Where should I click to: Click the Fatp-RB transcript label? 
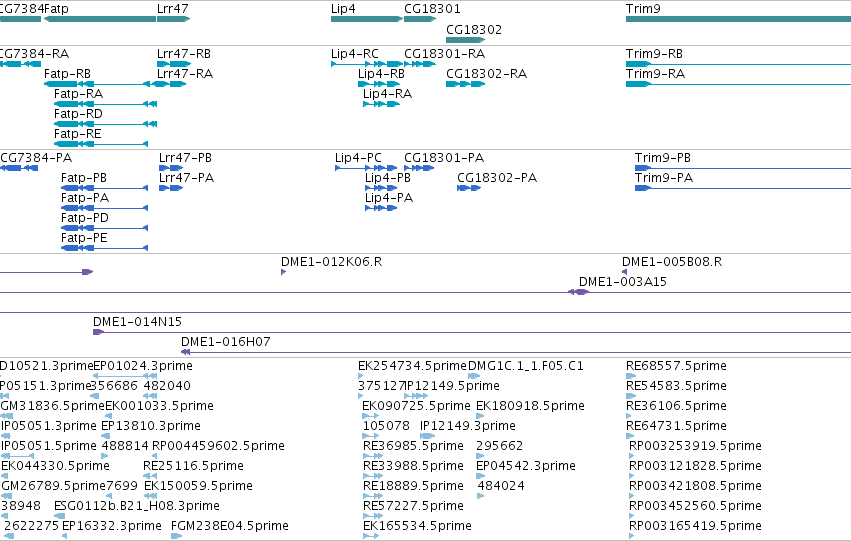coord(67,74)
